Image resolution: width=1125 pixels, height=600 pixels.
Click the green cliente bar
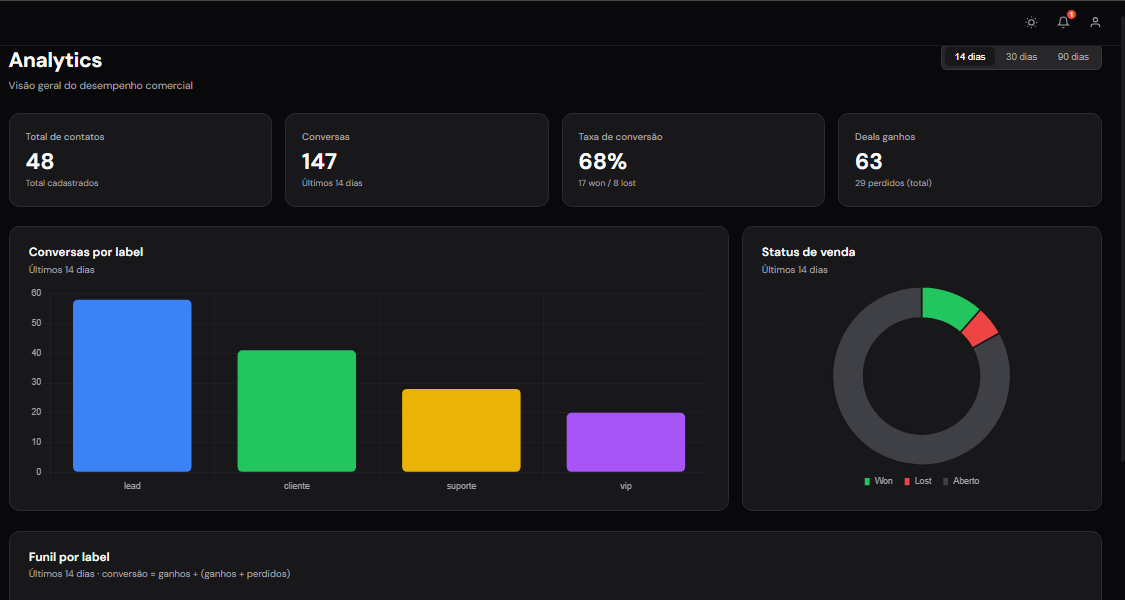tap(296, 410)
